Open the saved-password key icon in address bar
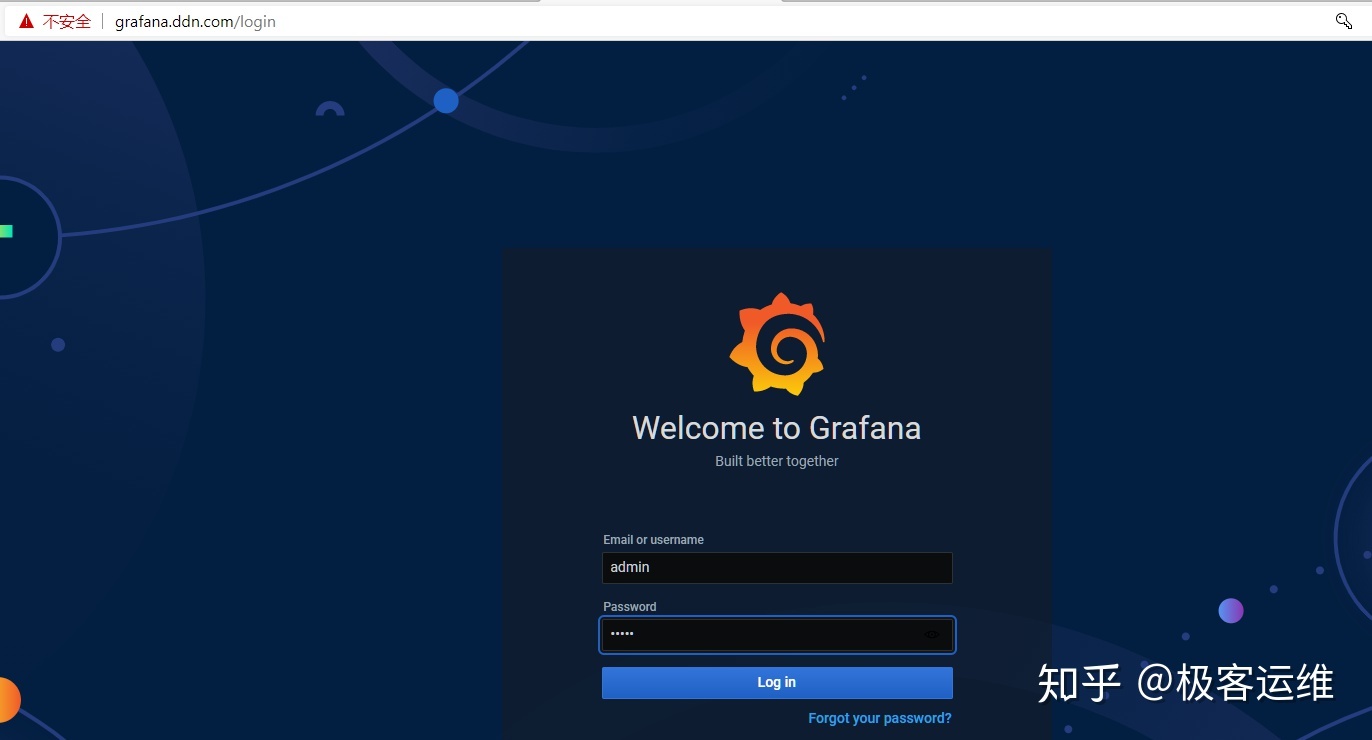 [x=1344, y=21]
